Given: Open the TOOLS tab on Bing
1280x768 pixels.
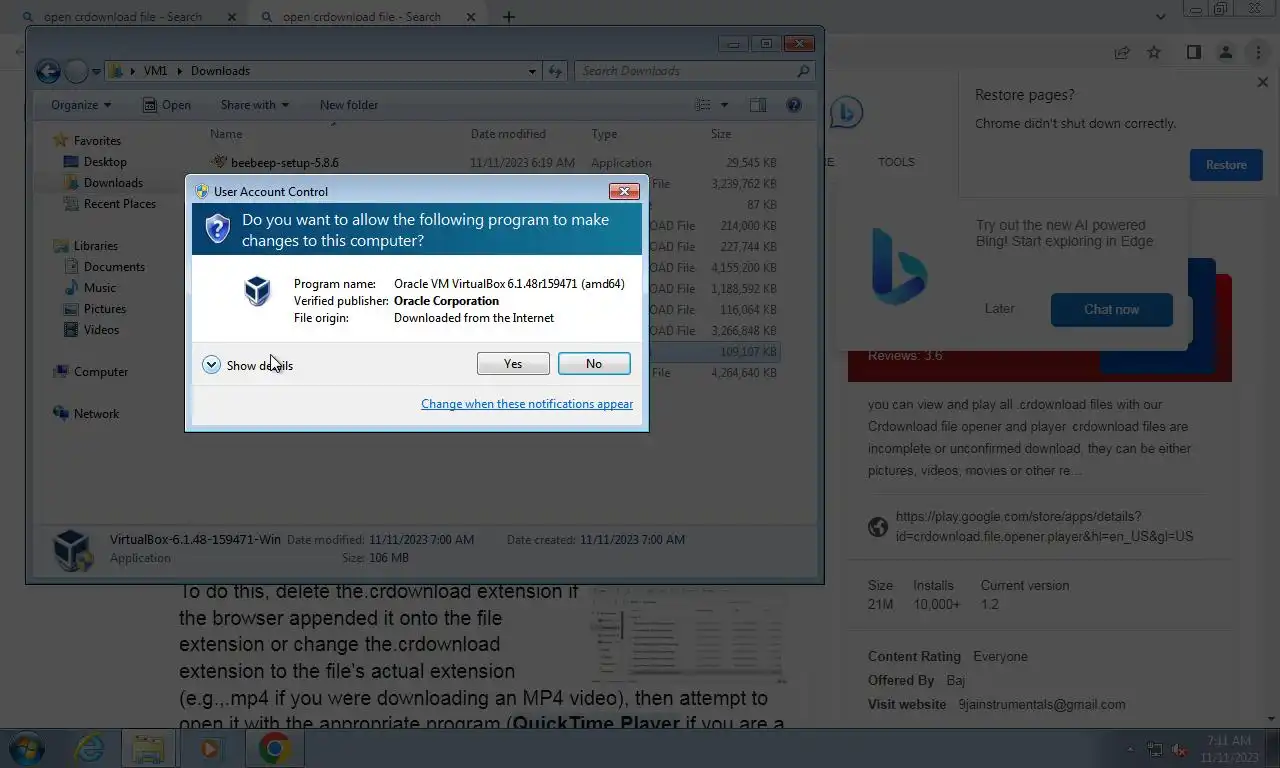Looking at the screenshot, I should click(896, 162).
